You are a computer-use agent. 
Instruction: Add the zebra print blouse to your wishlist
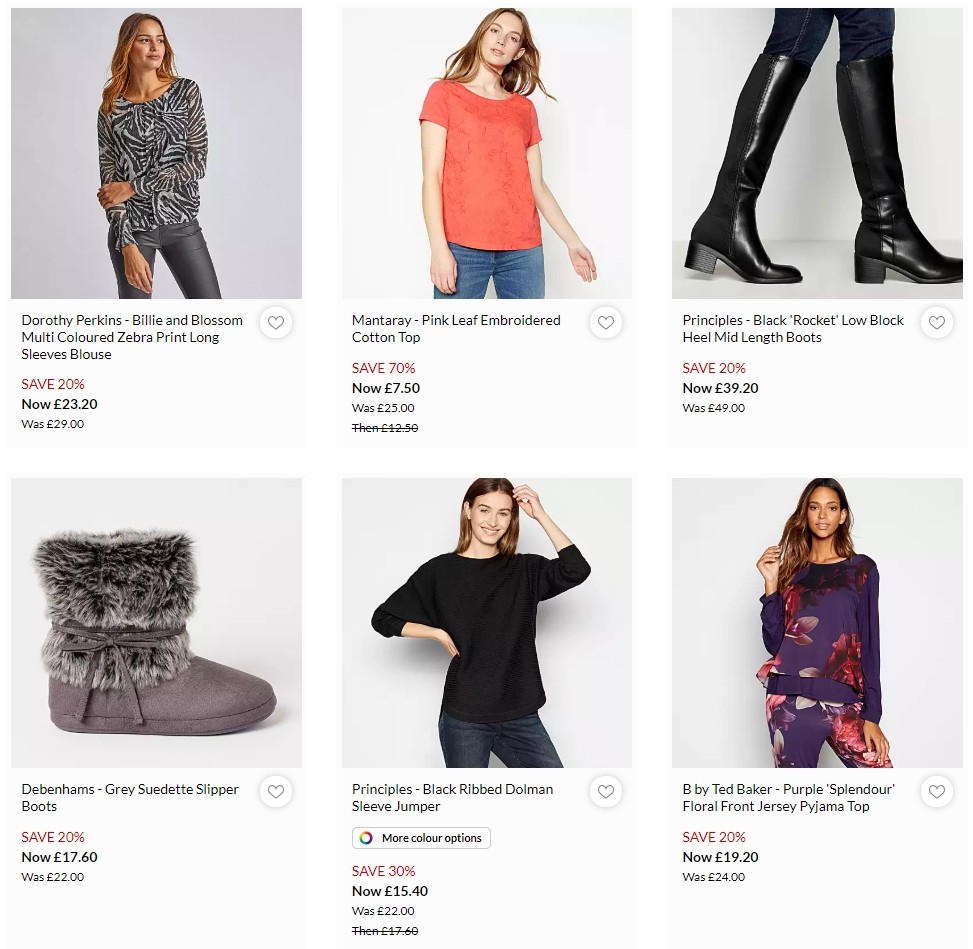pyautogui.click(x=276, y=322)
